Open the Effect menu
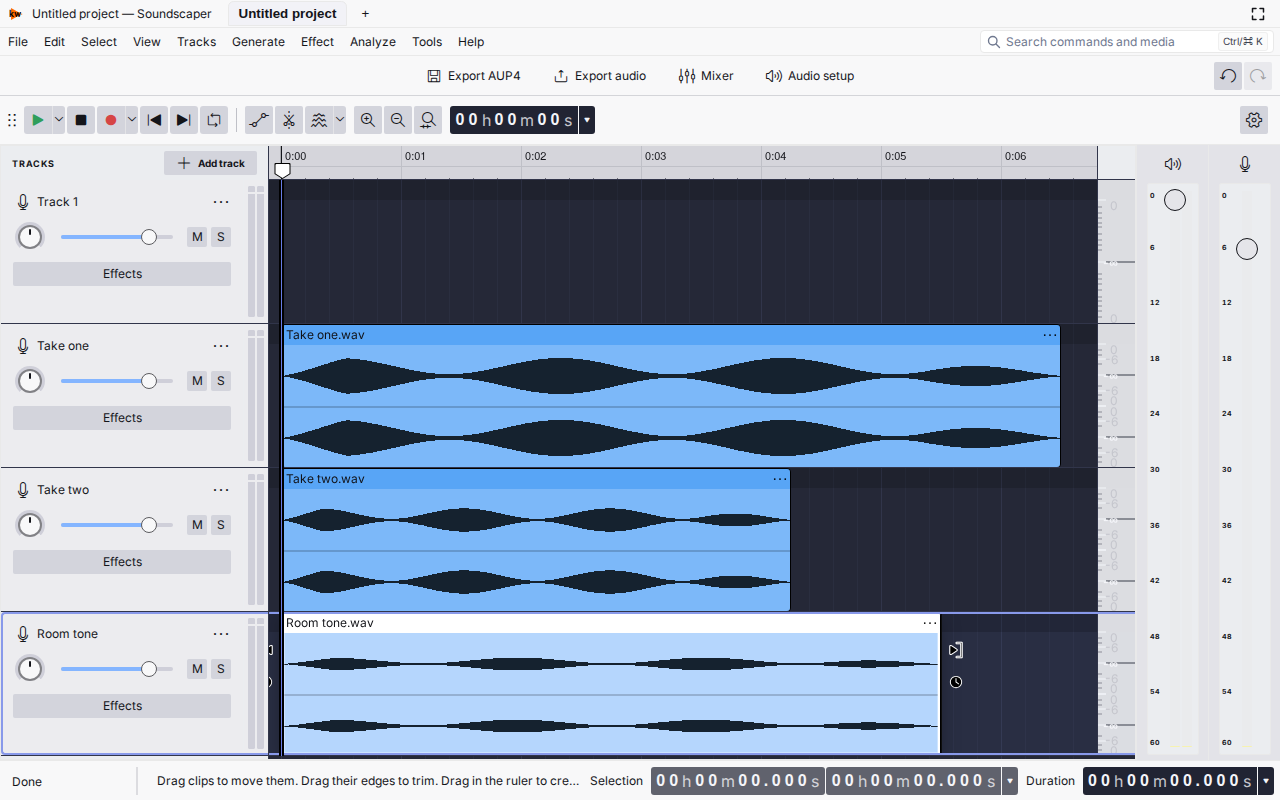The height and width of the screenshot is (800, 1280). click(317, 42)
